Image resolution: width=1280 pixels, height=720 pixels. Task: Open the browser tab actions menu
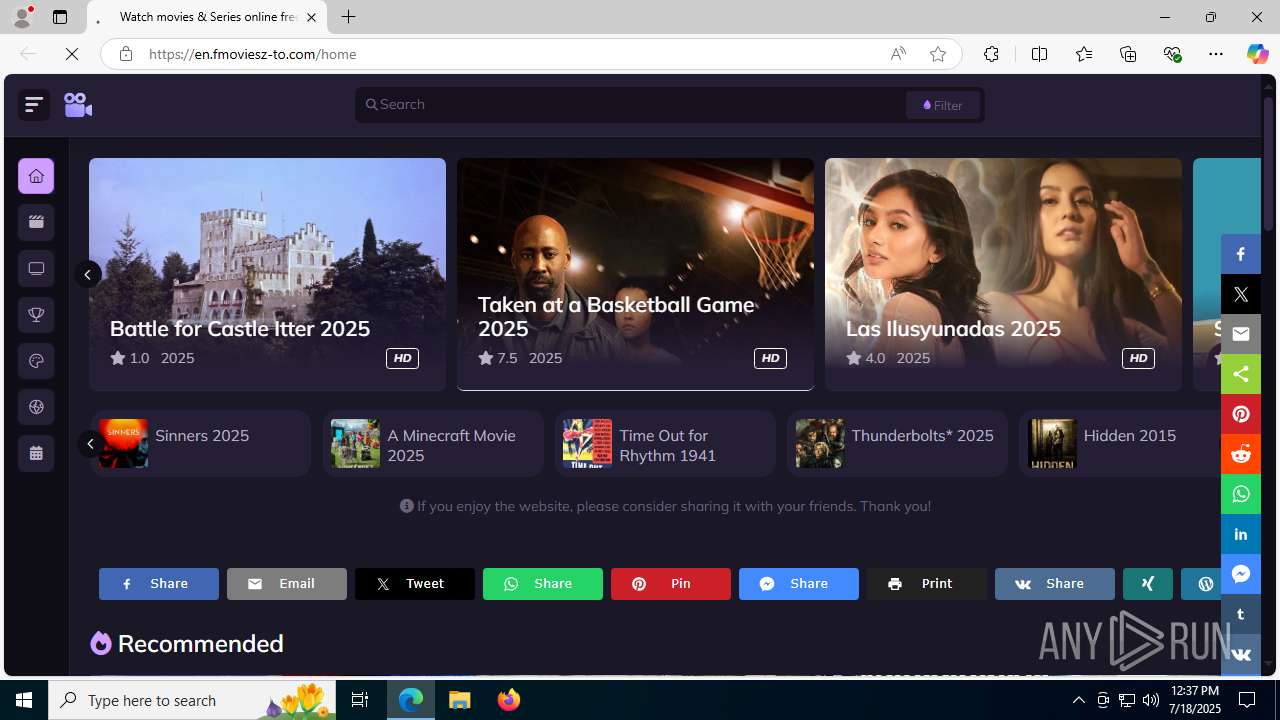click(60, 17)
